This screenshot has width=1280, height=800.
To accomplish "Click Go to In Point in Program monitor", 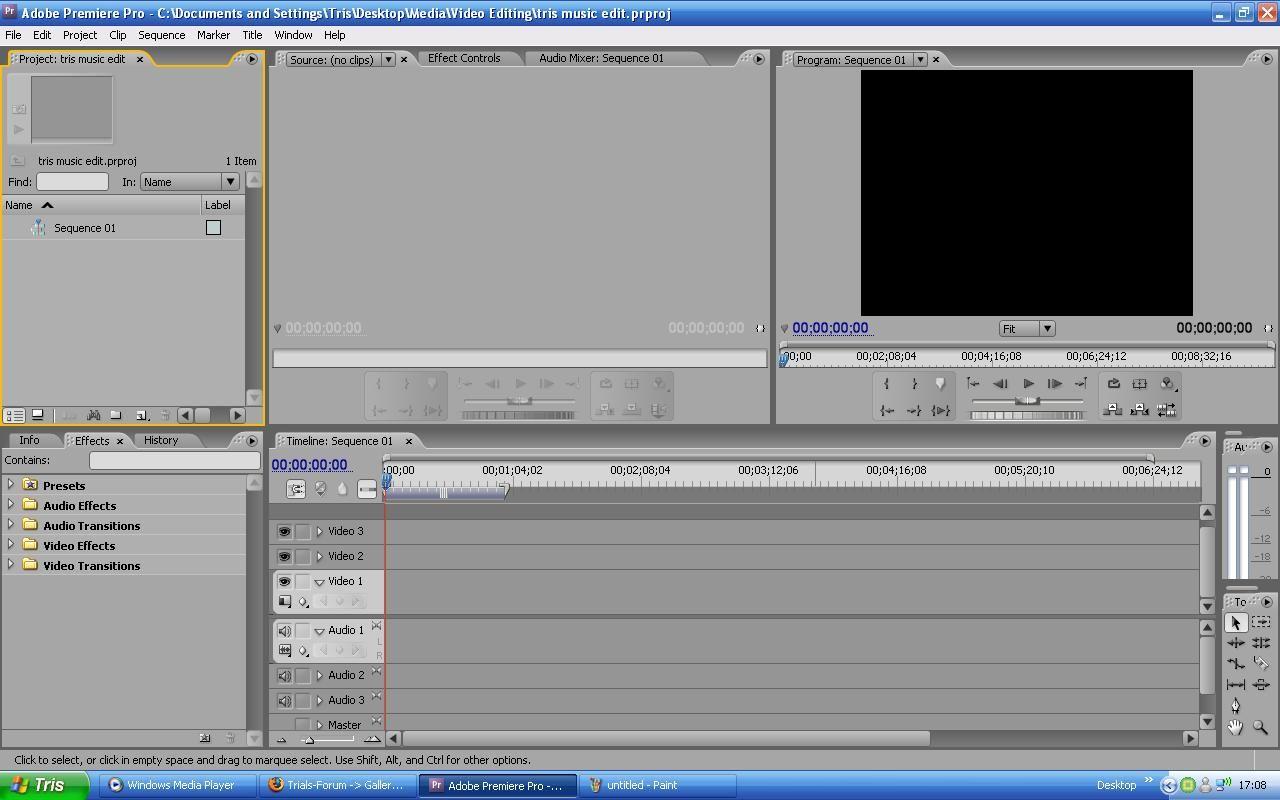I will (x=887, y=410).
